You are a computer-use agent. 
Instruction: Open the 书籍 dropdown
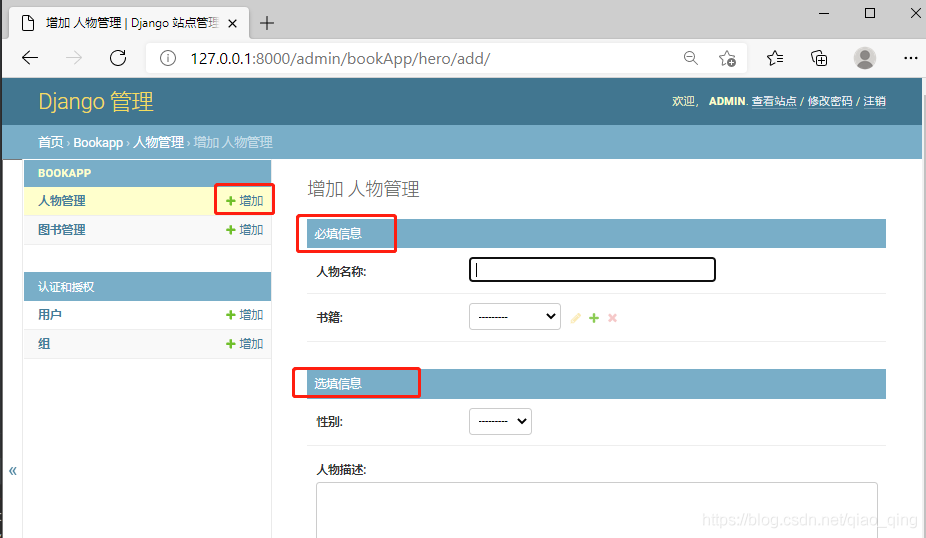(x=515, y=317)
